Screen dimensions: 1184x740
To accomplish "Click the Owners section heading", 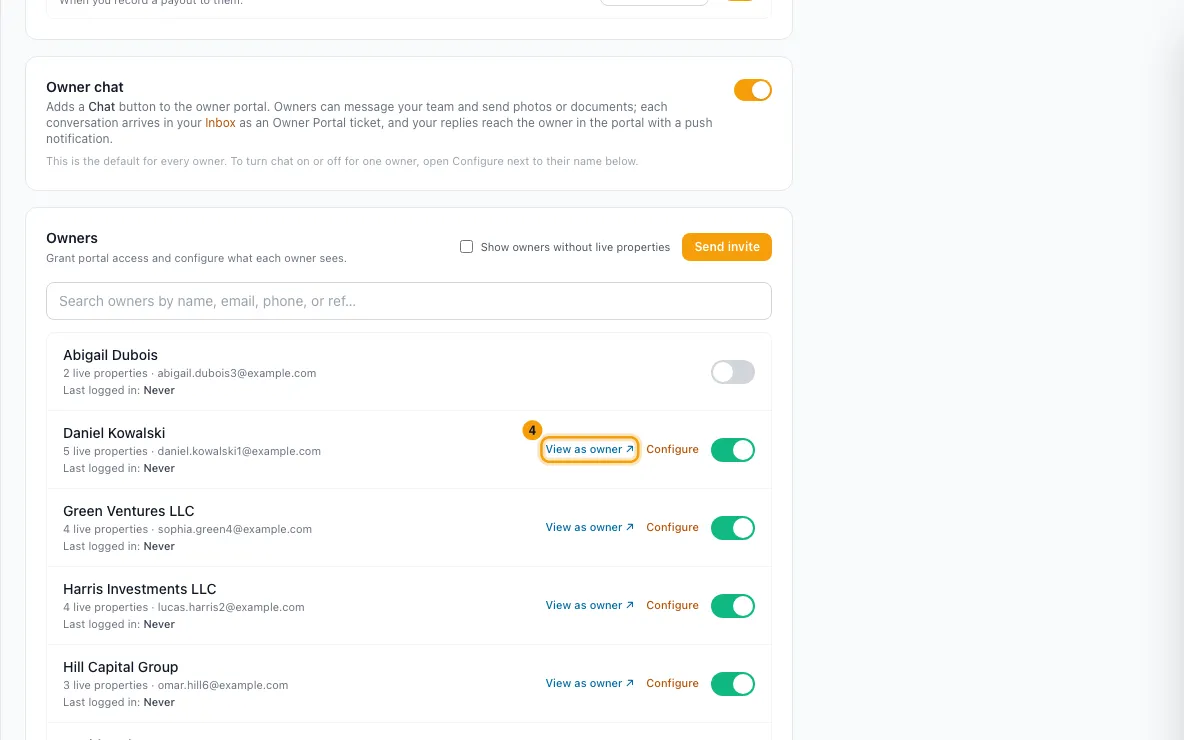I will point(72,238).
